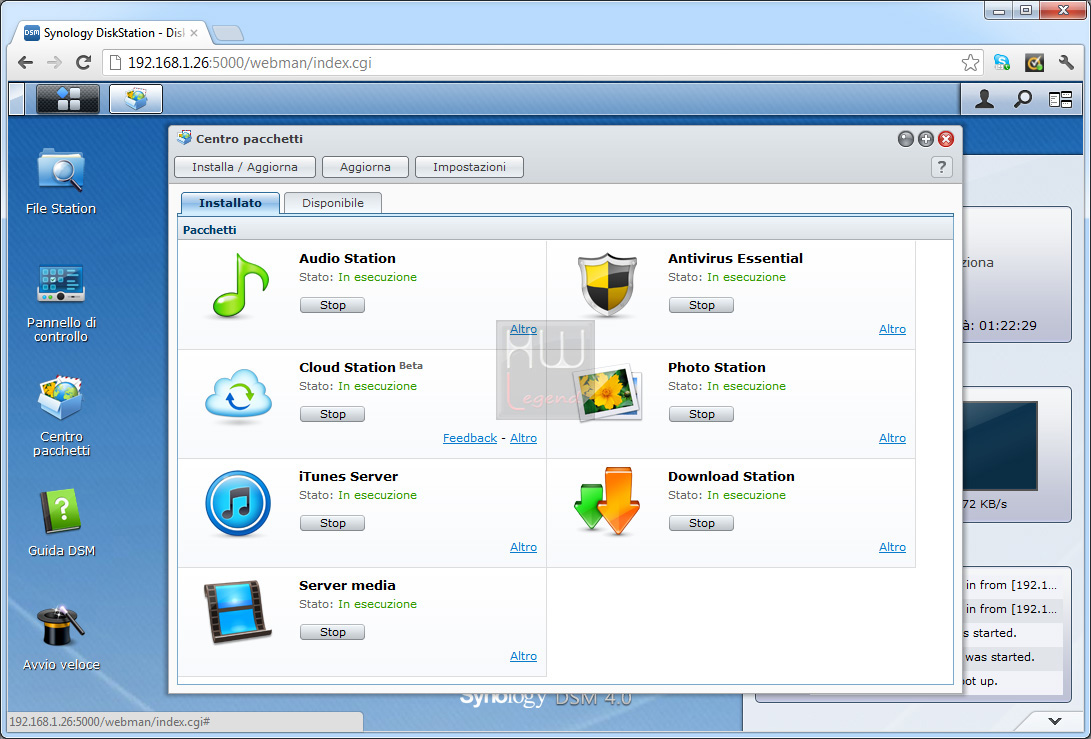Open the browser wrench settings menu
Screen dimensions: 1091x739
(x=1066, y=63)
